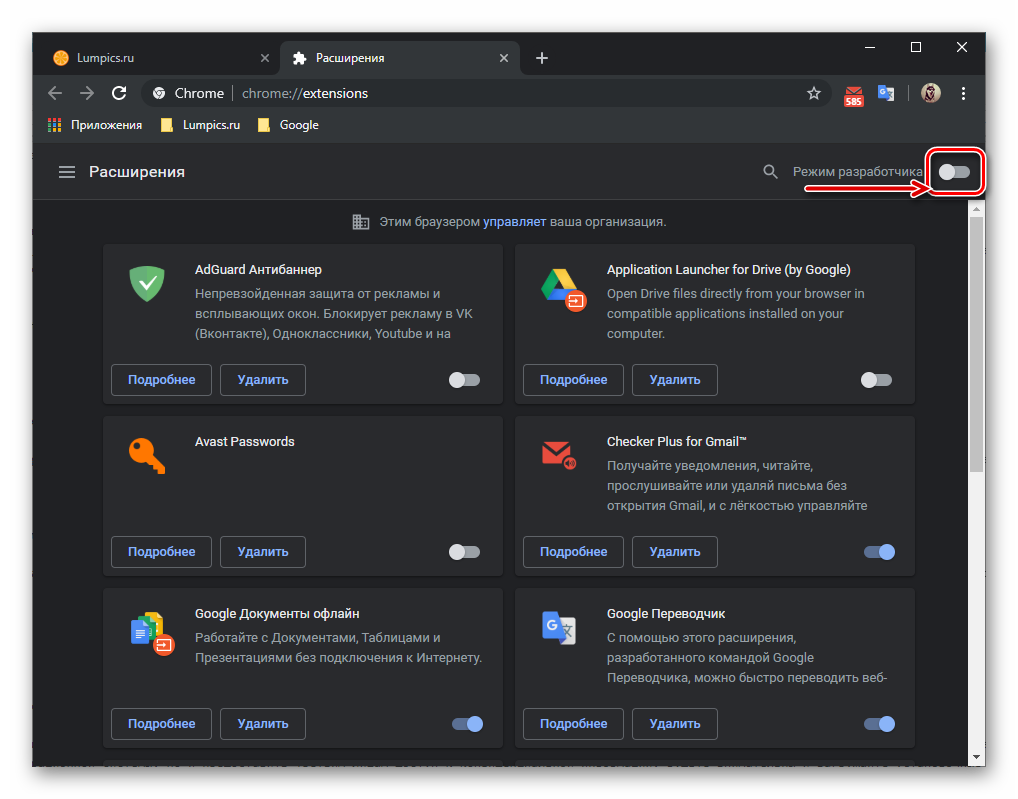The image size is (1018, 799).
Task: Open the Lumpics.ru bookmark folder
Action: (201, 125)
